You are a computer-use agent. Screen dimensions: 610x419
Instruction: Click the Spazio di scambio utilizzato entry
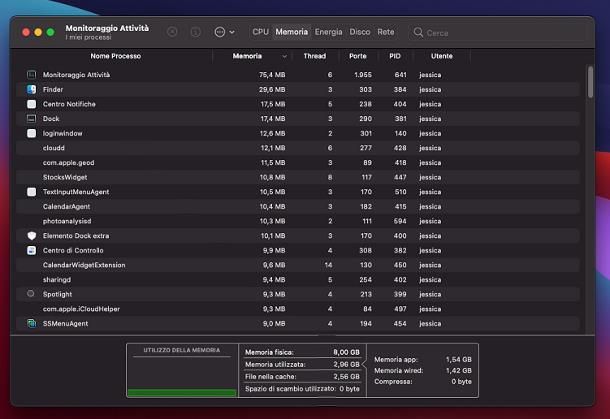click(x=302, y=389)
